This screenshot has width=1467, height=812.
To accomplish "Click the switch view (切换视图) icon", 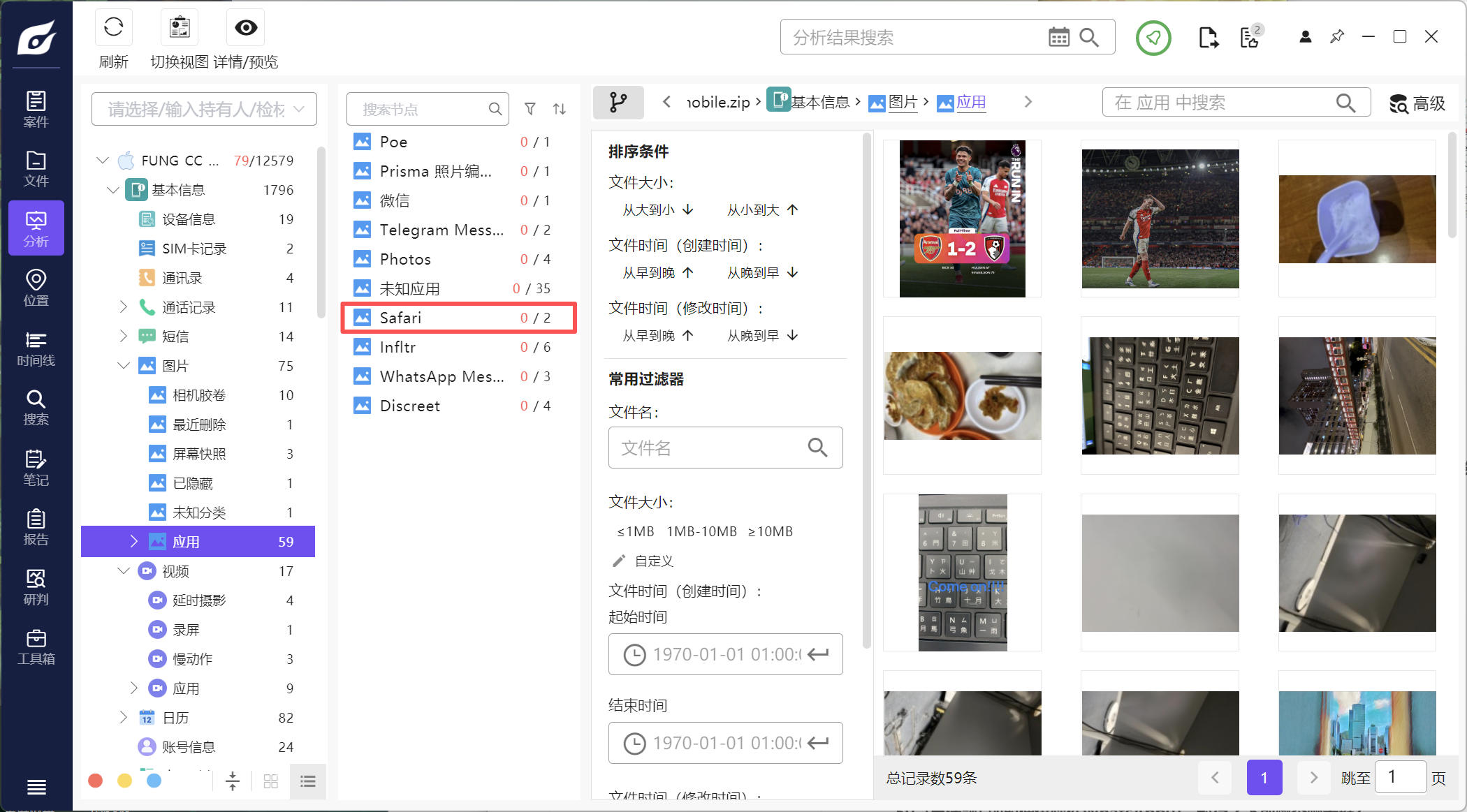I will click(180, 28).
